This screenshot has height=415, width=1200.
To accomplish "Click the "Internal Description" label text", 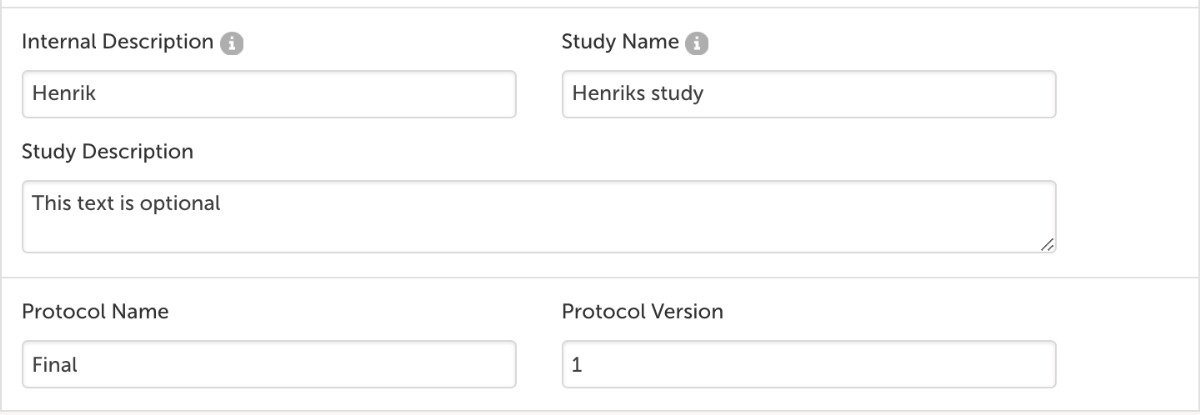I will (x=117, y=43).
